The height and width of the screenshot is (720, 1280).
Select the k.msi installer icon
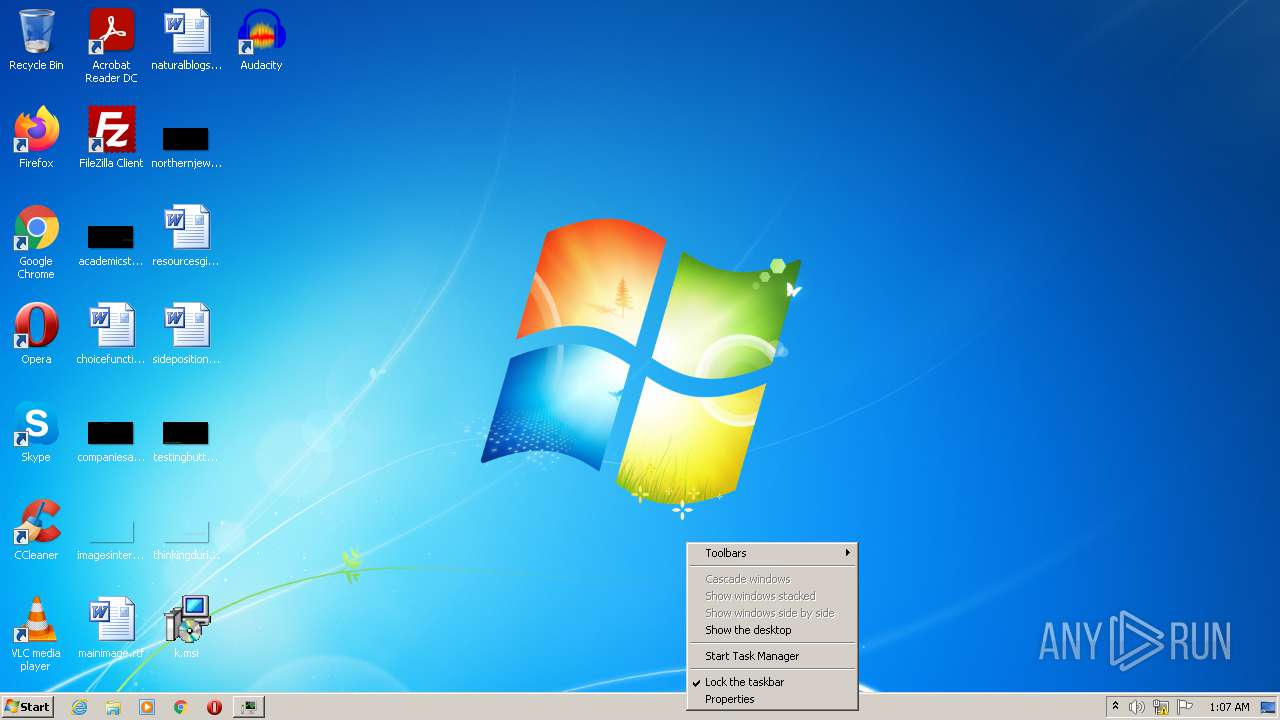[x=186, y=628]
